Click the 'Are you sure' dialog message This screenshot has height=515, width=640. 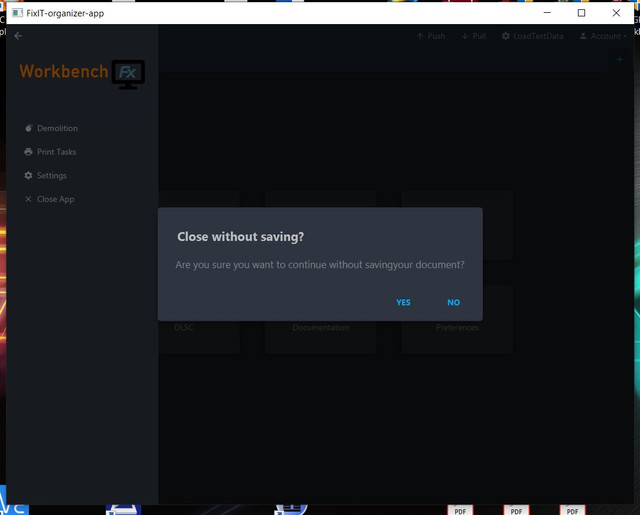point(320,265)
